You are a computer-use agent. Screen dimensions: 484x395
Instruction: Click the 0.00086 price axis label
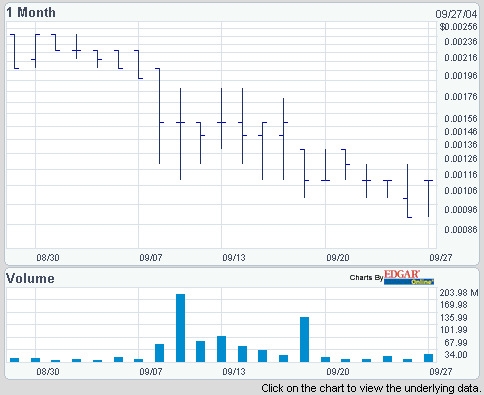pos(461,230)
